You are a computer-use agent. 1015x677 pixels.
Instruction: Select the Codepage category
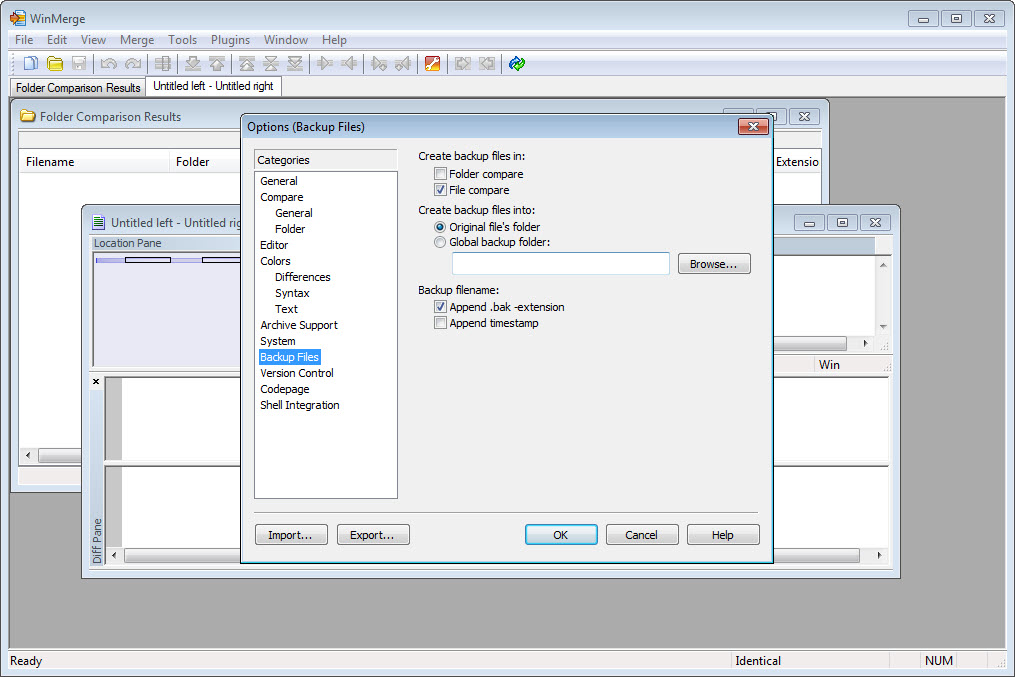(285, 389)
